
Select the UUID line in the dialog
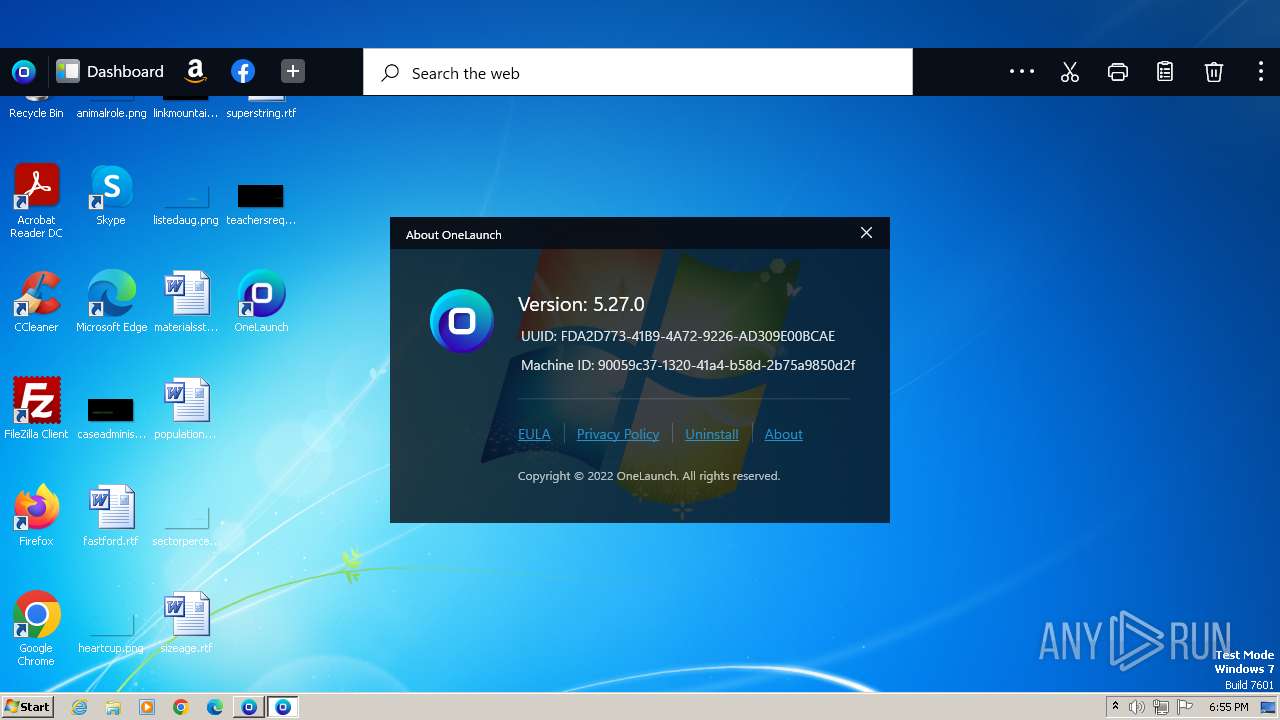[x=678, y=336]
